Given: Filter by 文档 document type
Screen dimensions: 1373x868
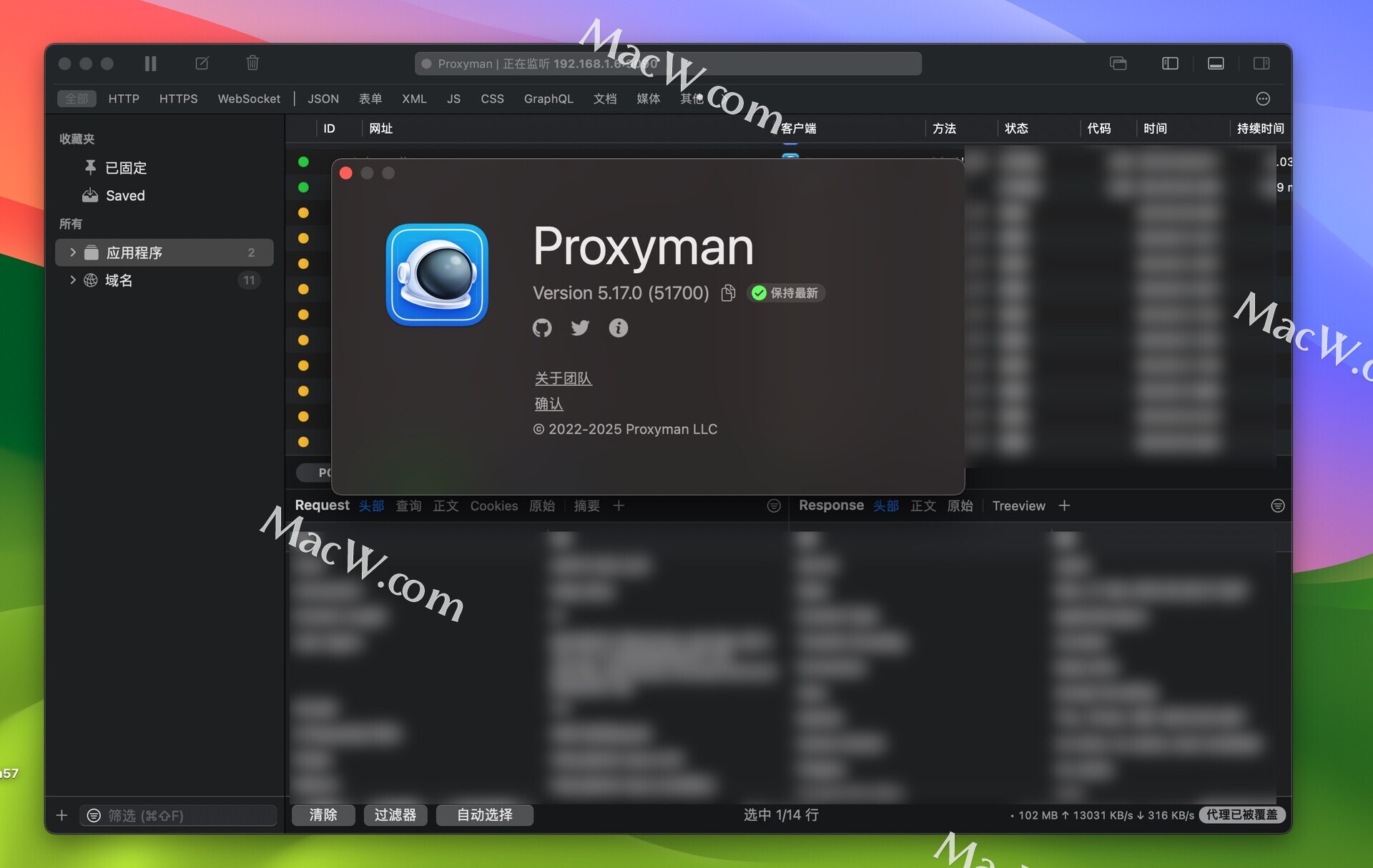Looking at the screenshot, I should [x=605, y=99].
